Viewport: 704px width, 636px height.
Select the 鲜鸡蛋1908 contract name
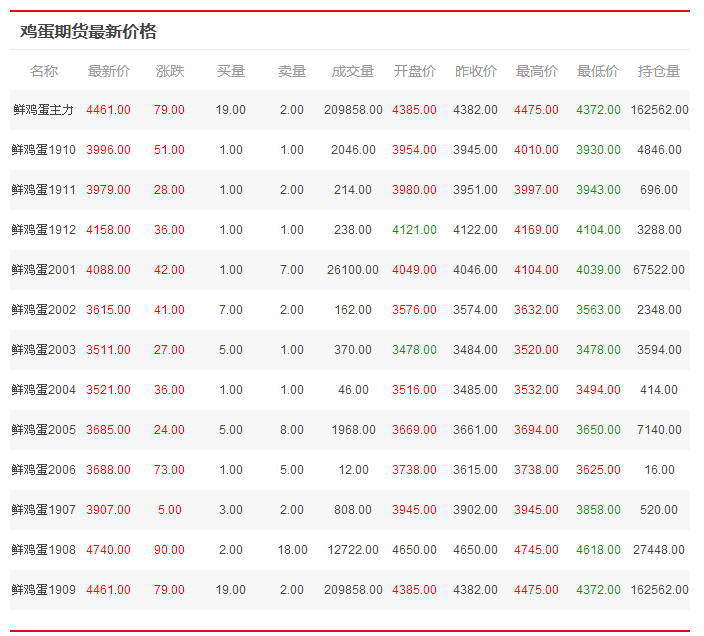(43, 550)
